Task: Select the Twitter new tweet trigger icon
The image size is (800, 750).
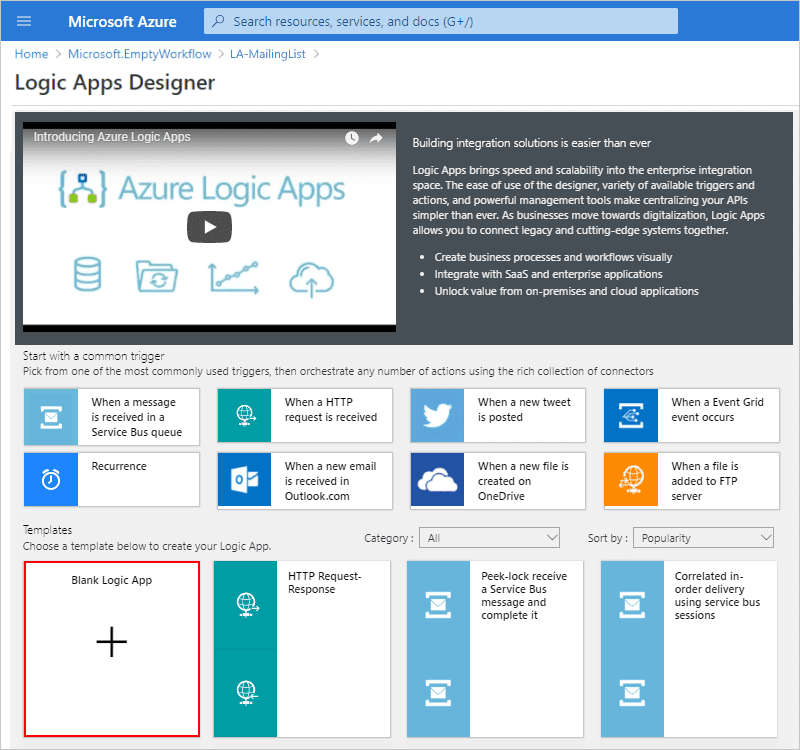Action: coord(437,415)
